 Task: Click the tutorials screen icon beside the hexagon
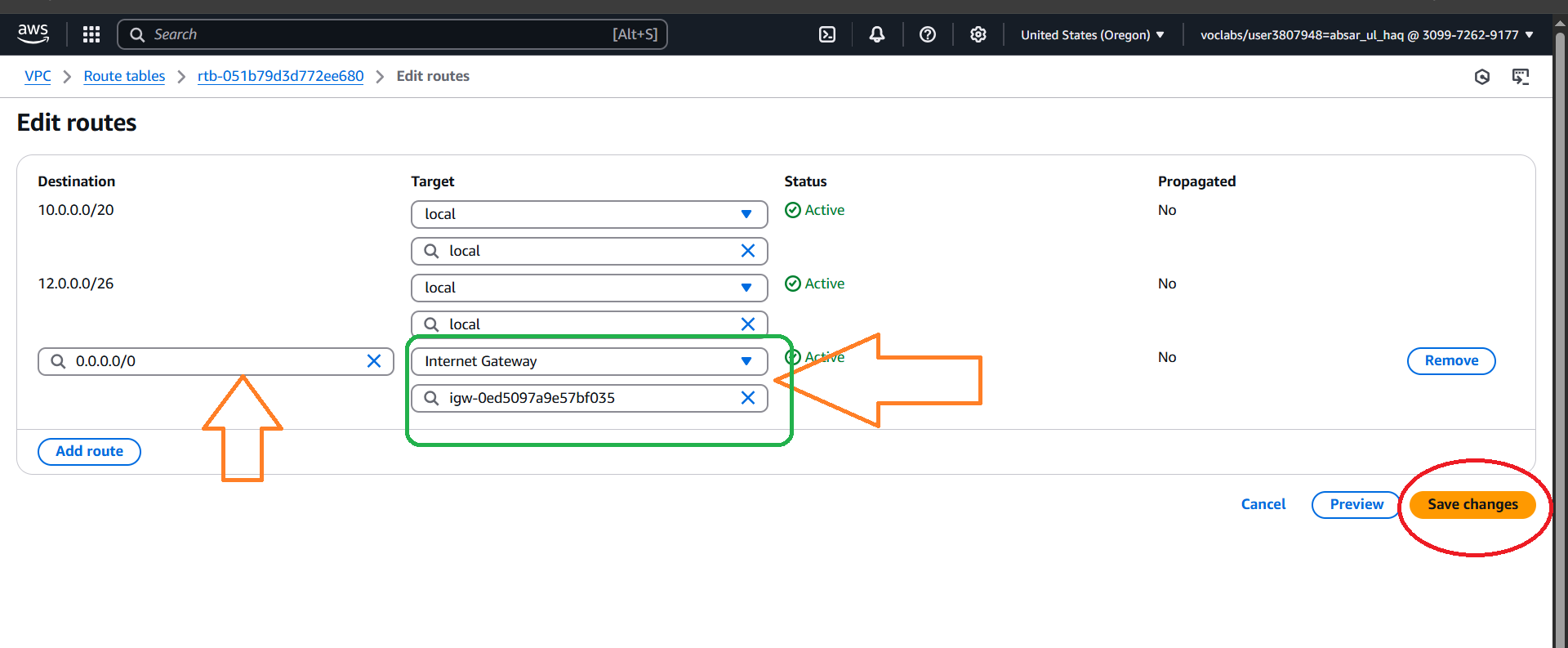[x=1521, y=77]
